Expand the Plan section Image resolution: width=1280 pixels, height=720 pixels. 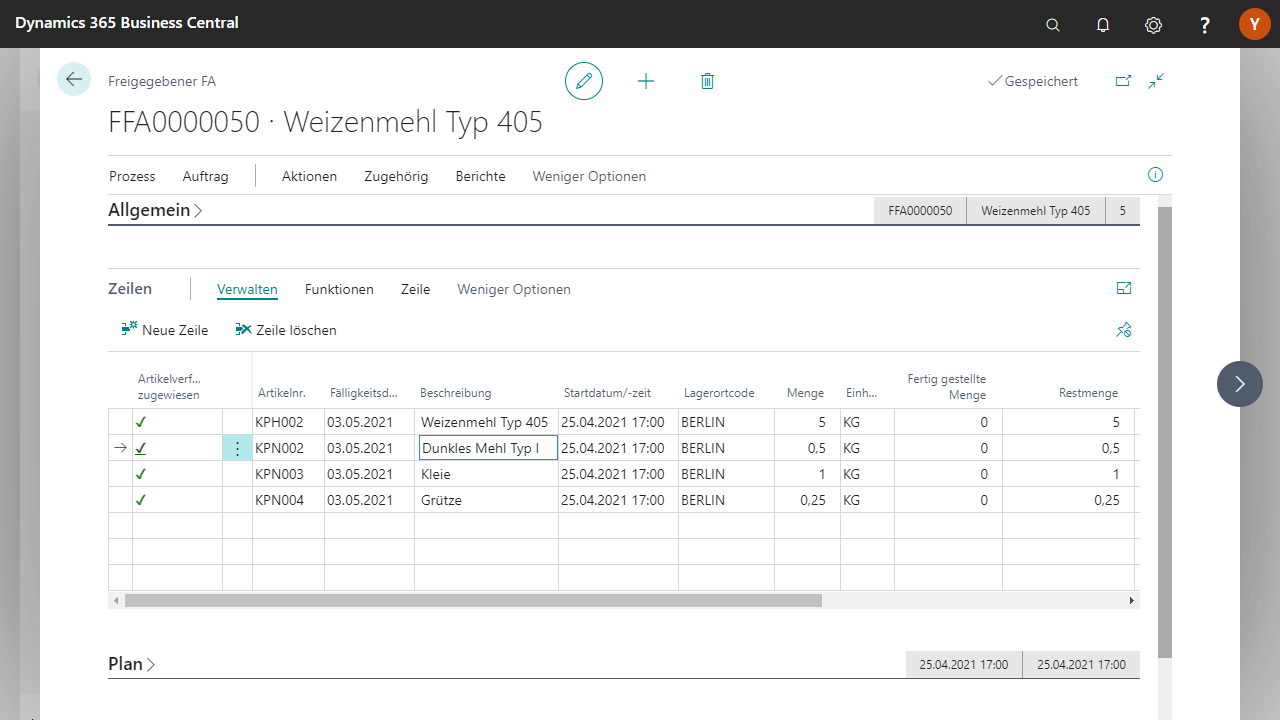(131, 664)
